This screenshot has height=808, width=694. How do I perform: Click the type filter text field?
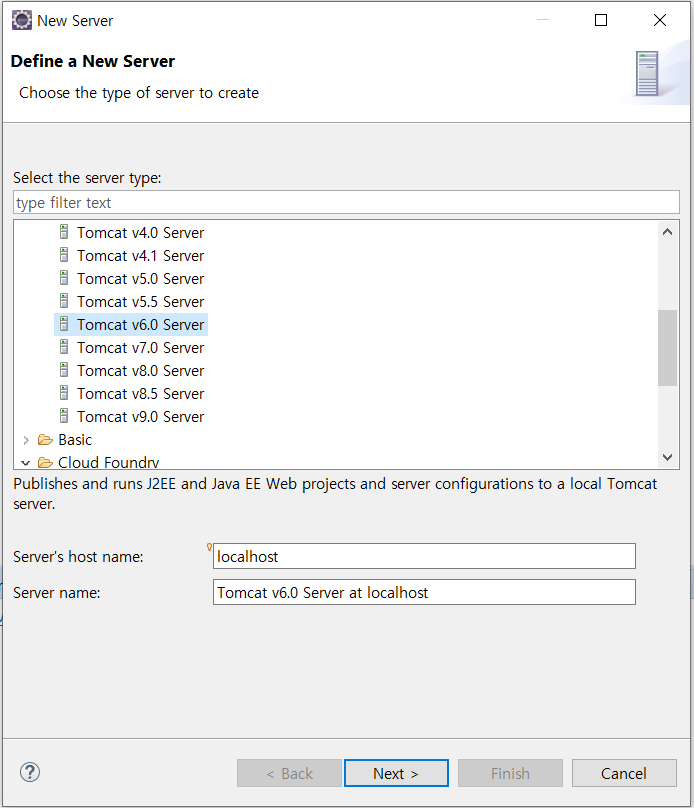[x=346, y=203]
